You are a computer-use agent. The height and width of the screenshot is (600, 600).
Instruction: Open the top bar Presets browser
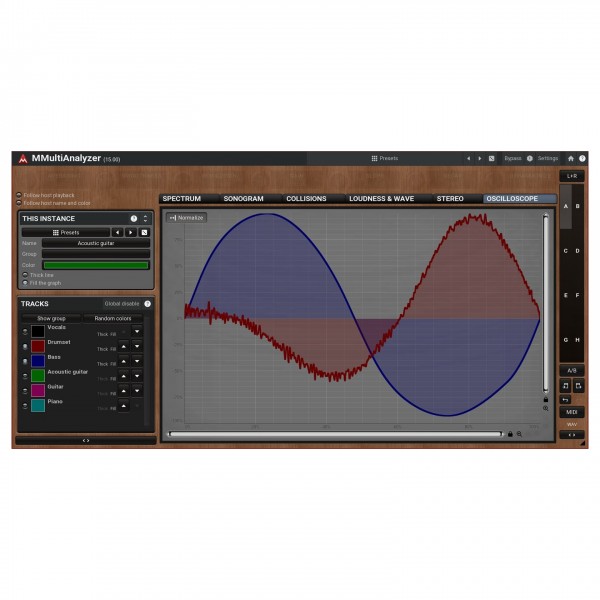coord(385,158)
